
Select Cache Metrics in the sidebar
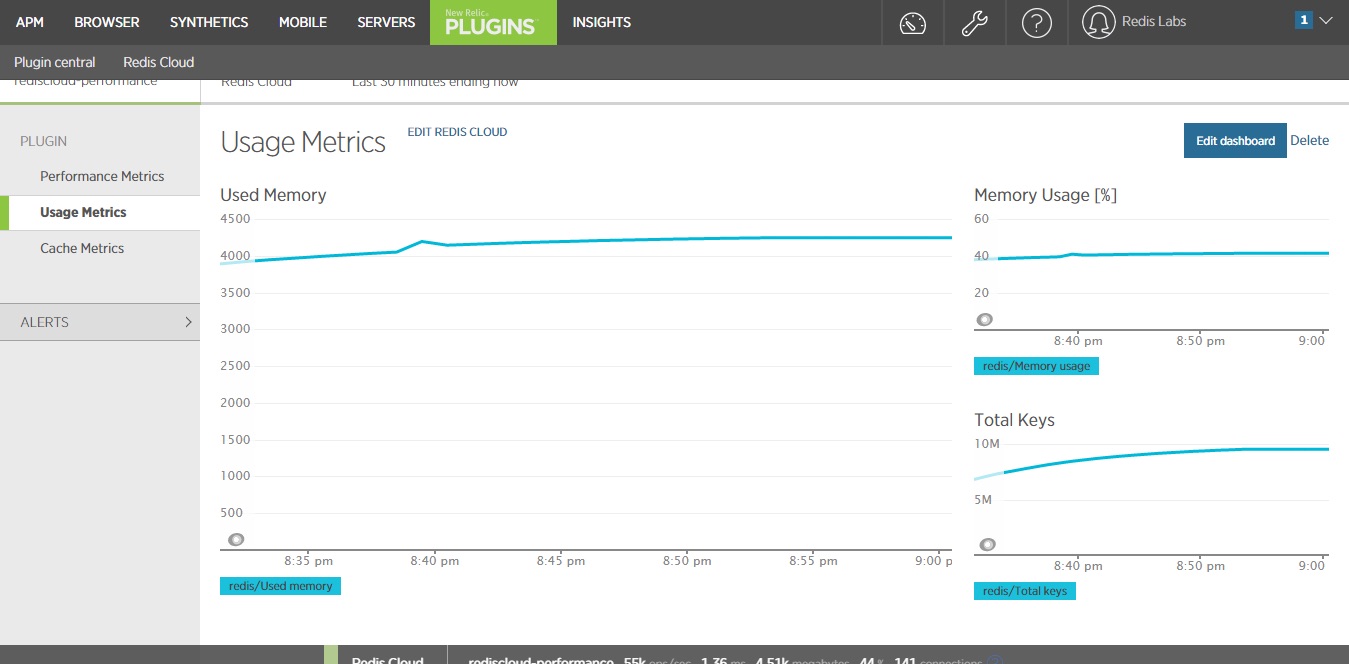click(x=82, y=248)
